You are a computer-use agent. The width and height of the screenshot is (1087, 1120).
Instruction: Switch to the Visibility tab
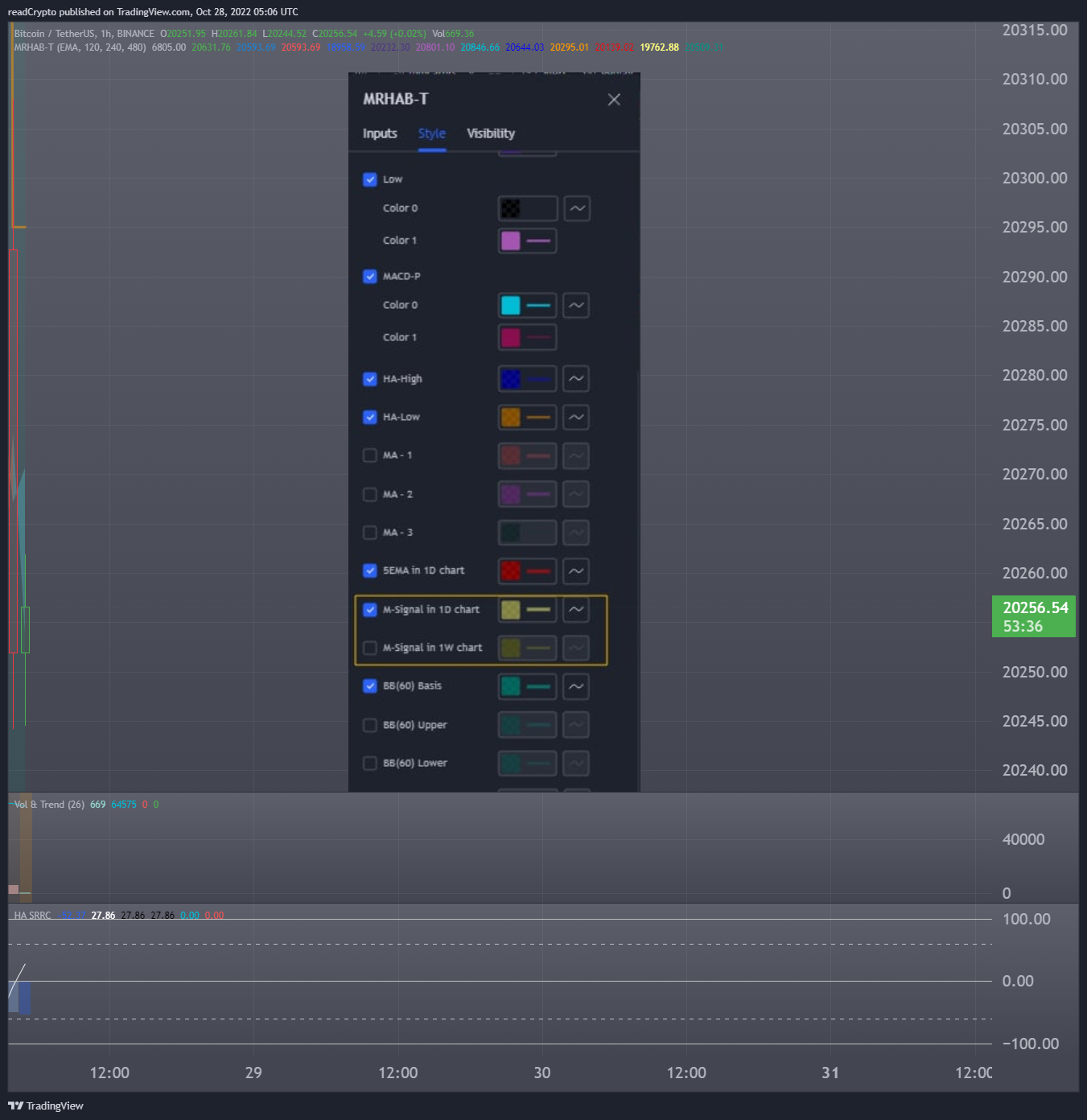491,134
